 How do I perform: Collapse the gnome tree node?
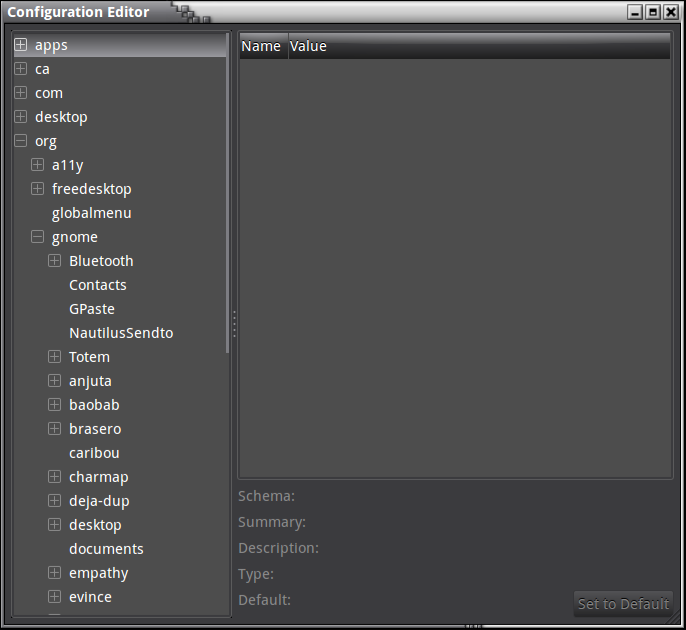pos(37,237)
